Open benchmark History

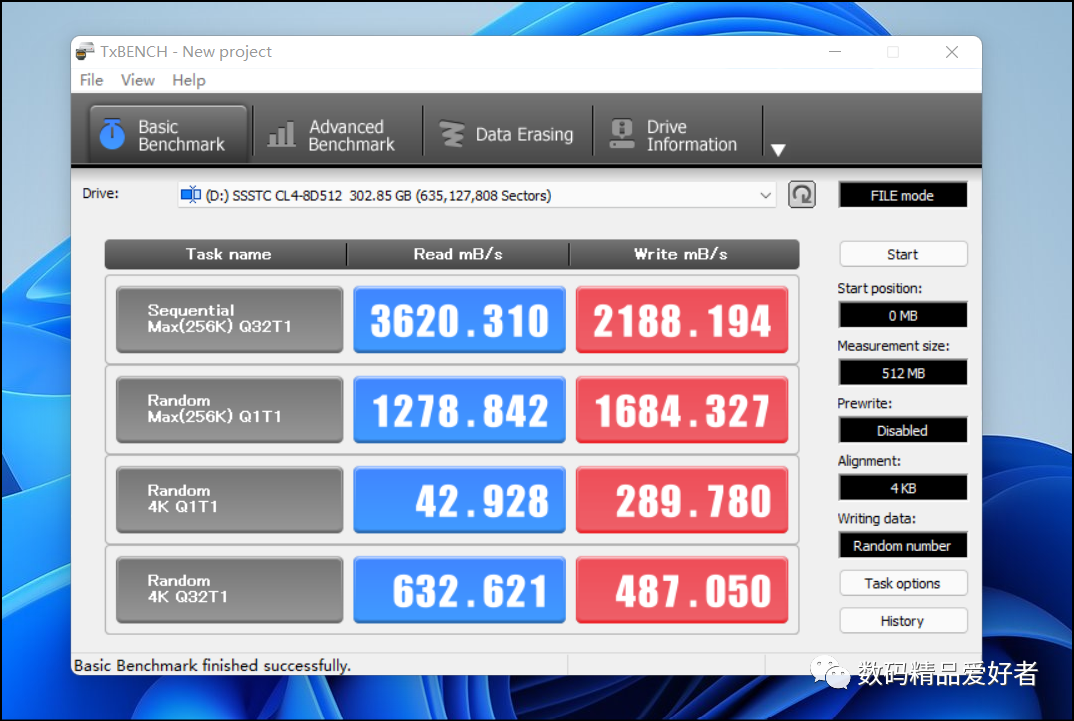point(903,621)
